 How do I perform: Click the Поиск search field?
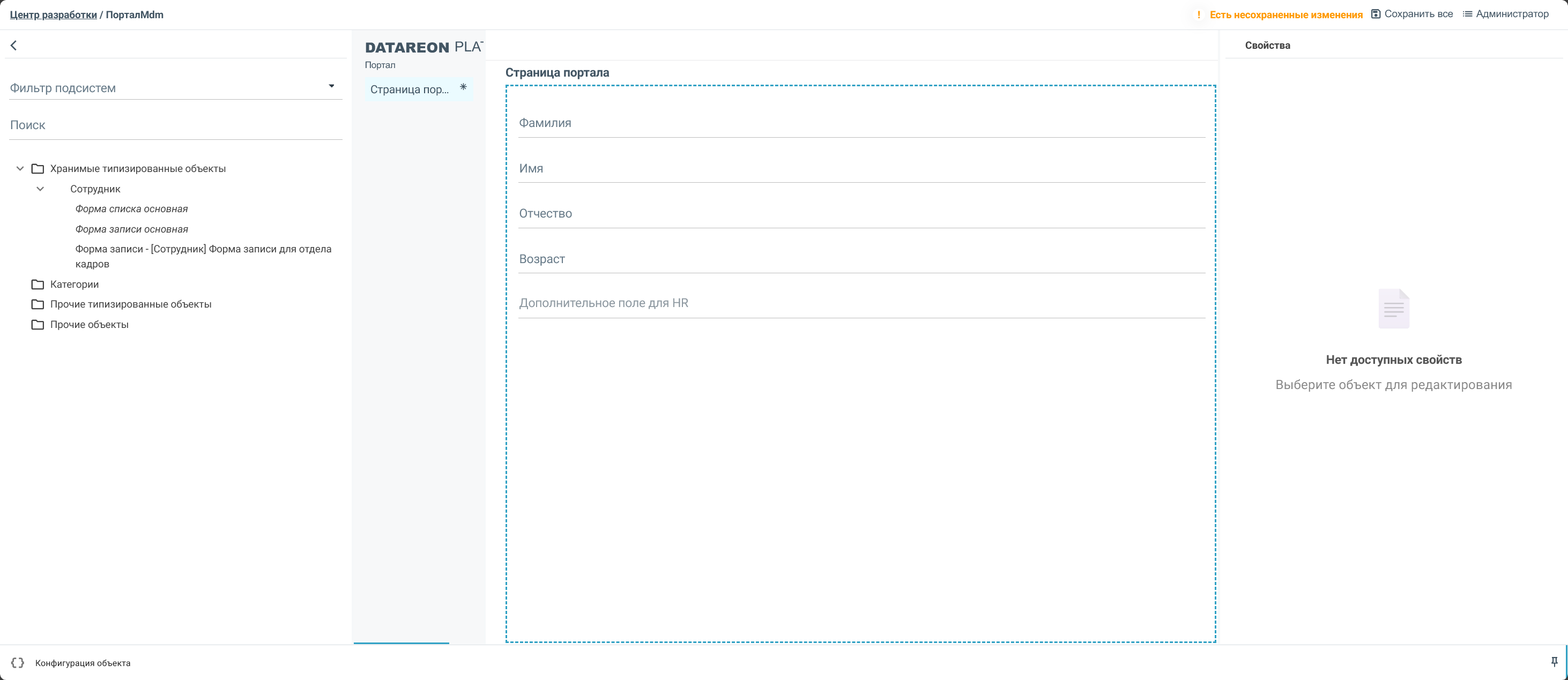175,125
